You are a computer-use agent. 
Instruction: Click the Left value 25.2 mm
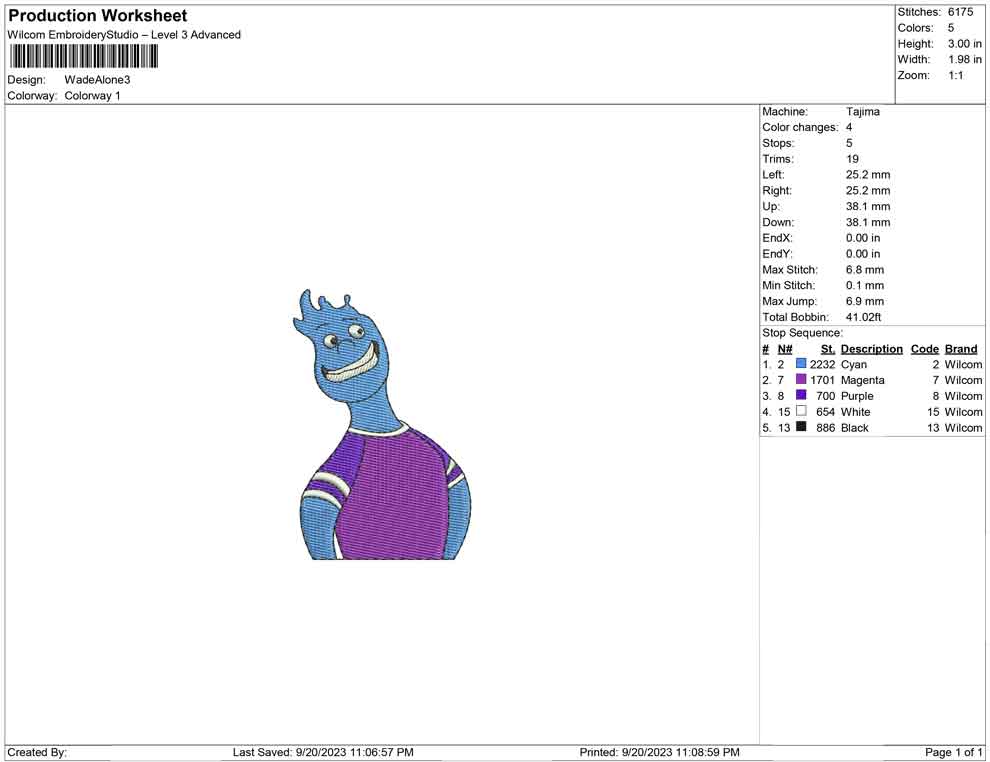coord(868,174)
